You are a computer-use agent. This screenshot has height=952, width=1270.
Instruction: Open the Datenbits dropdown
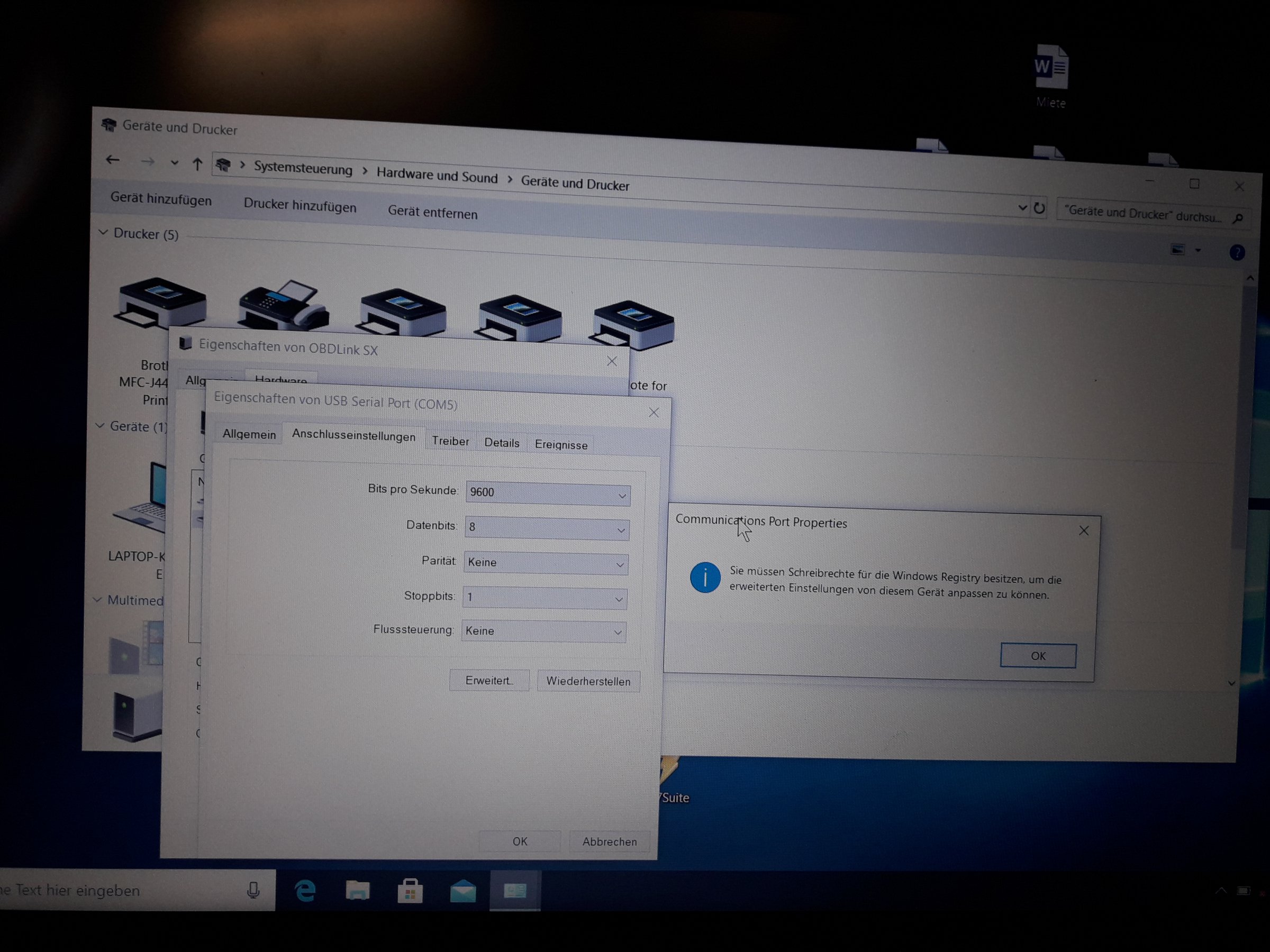click(547, 528)
